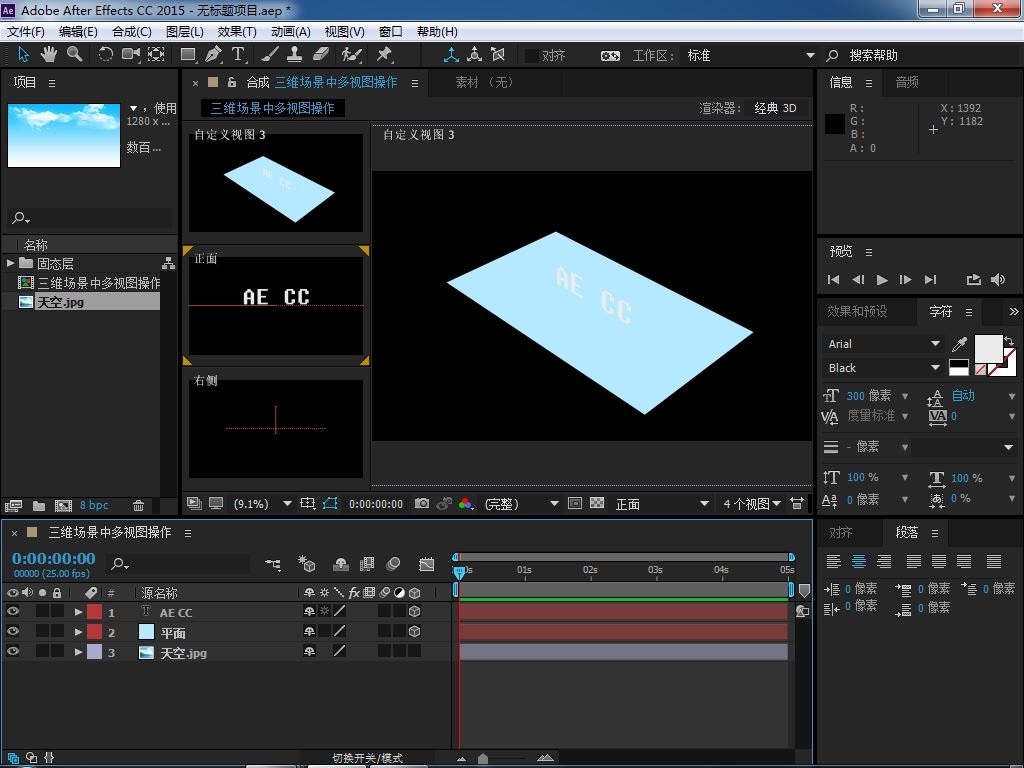Click the red label color of layer 1
Viewport: 1024px width, 768px height.
point(94,612)
